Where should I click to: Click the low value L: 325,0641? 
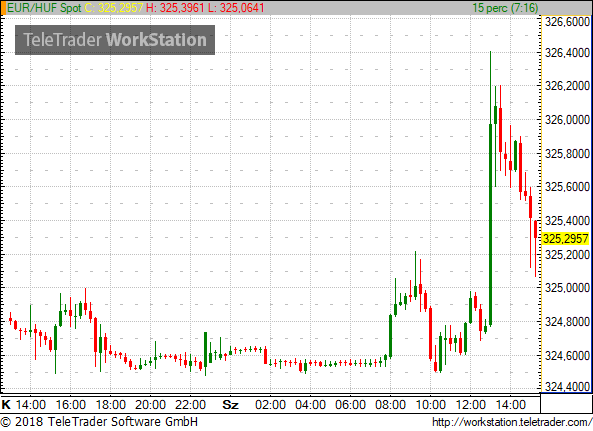pos(236,8)
